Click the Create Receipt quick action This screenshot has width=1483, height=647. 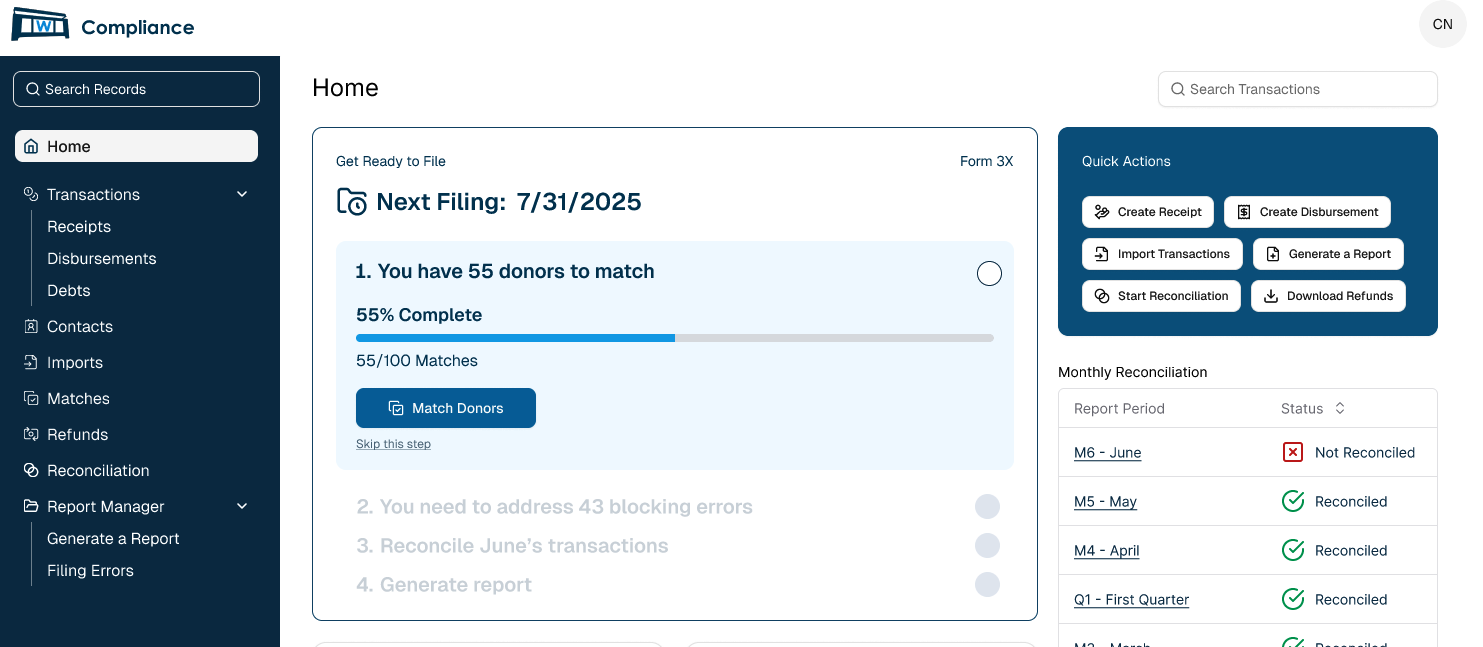tap(1148, 212)
